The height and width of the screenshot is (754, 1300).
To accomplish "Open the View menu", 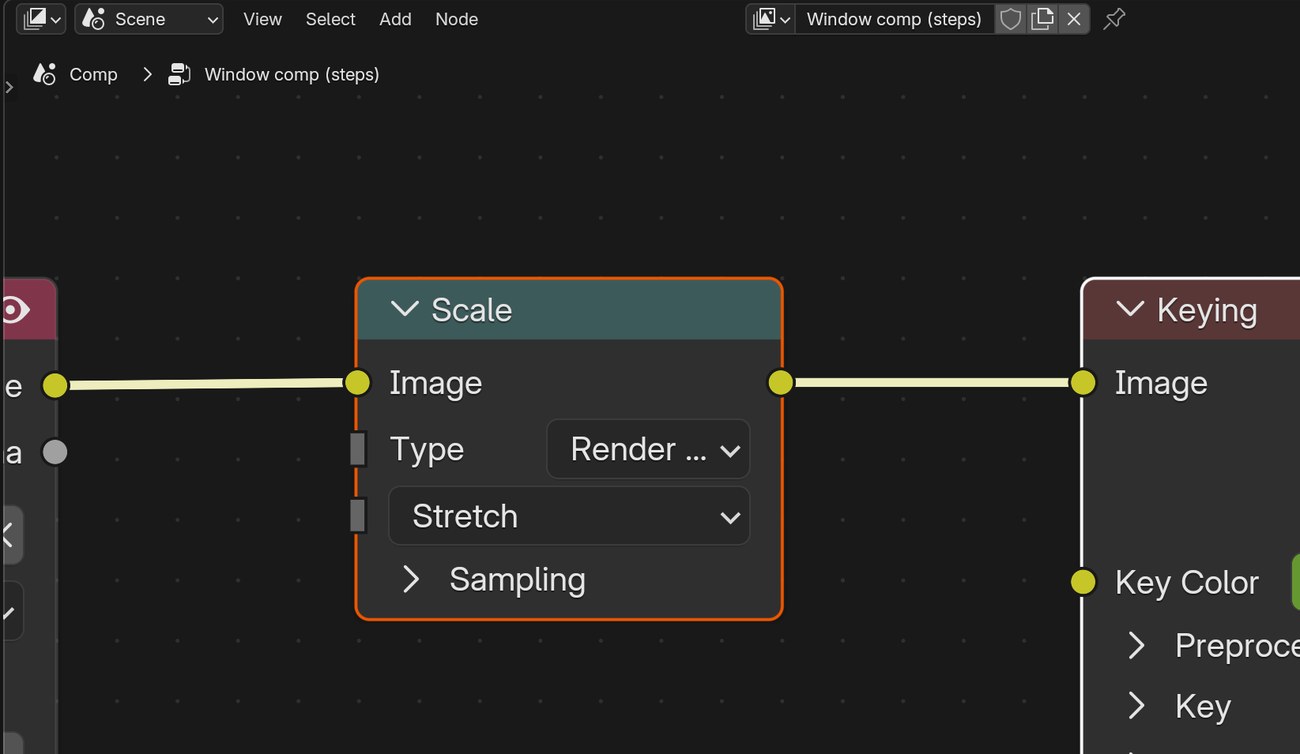I will pos(263,19).
